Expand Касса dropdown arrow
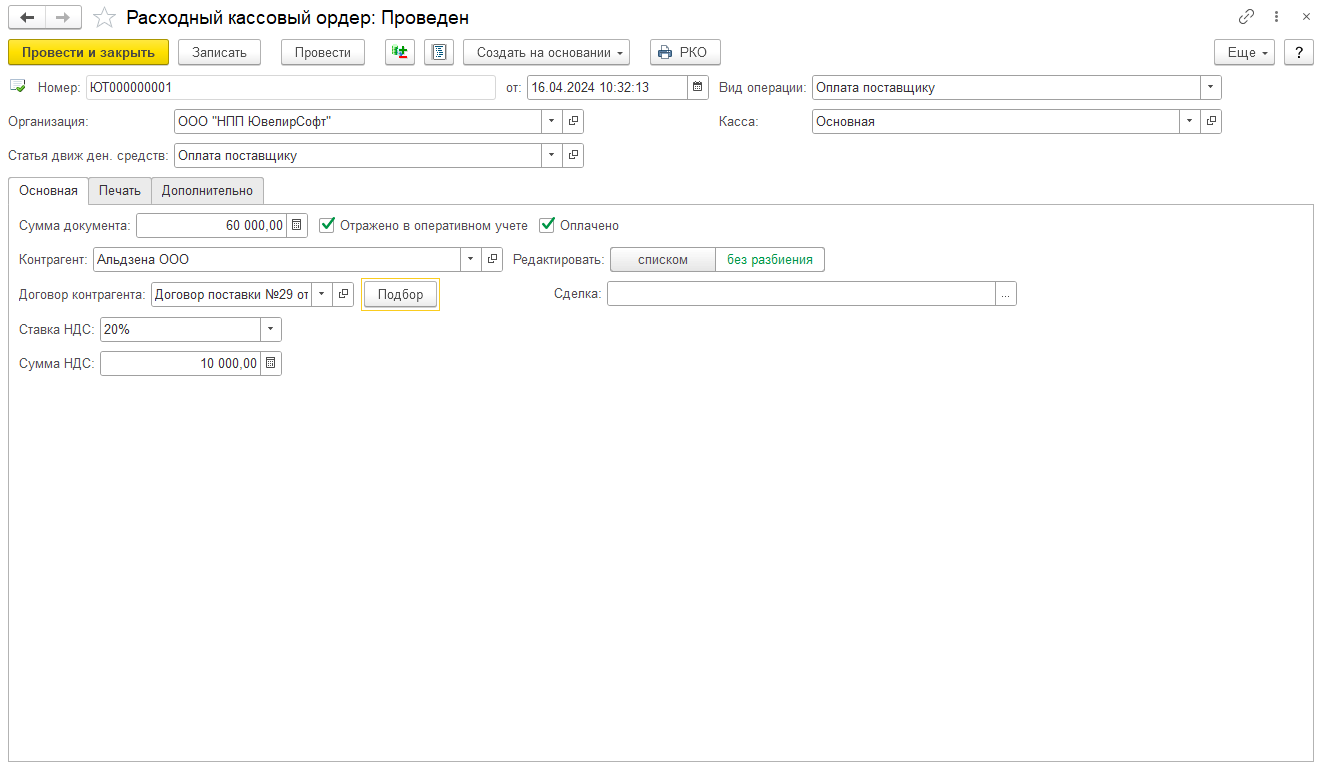The width and height of the screenshot is (1320, 767). tap(1190, 121)
